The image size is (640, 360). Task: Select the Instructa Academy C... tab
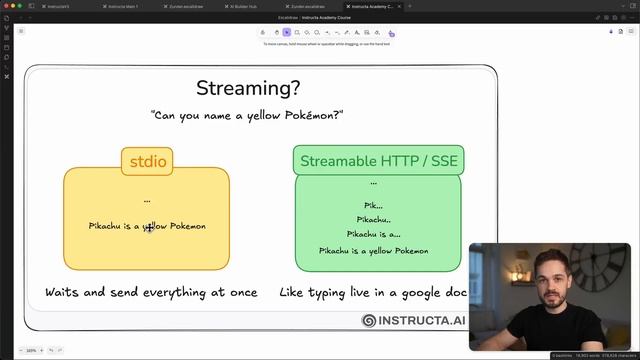pos(372,7)
